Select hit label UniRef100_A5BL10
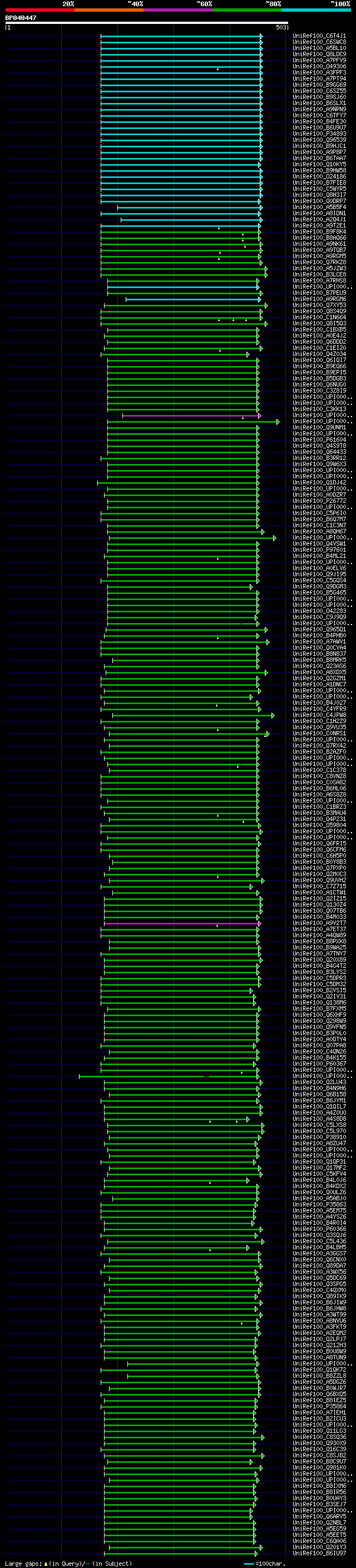Viewport: 356px width, 1568px height. click(319, 48)
